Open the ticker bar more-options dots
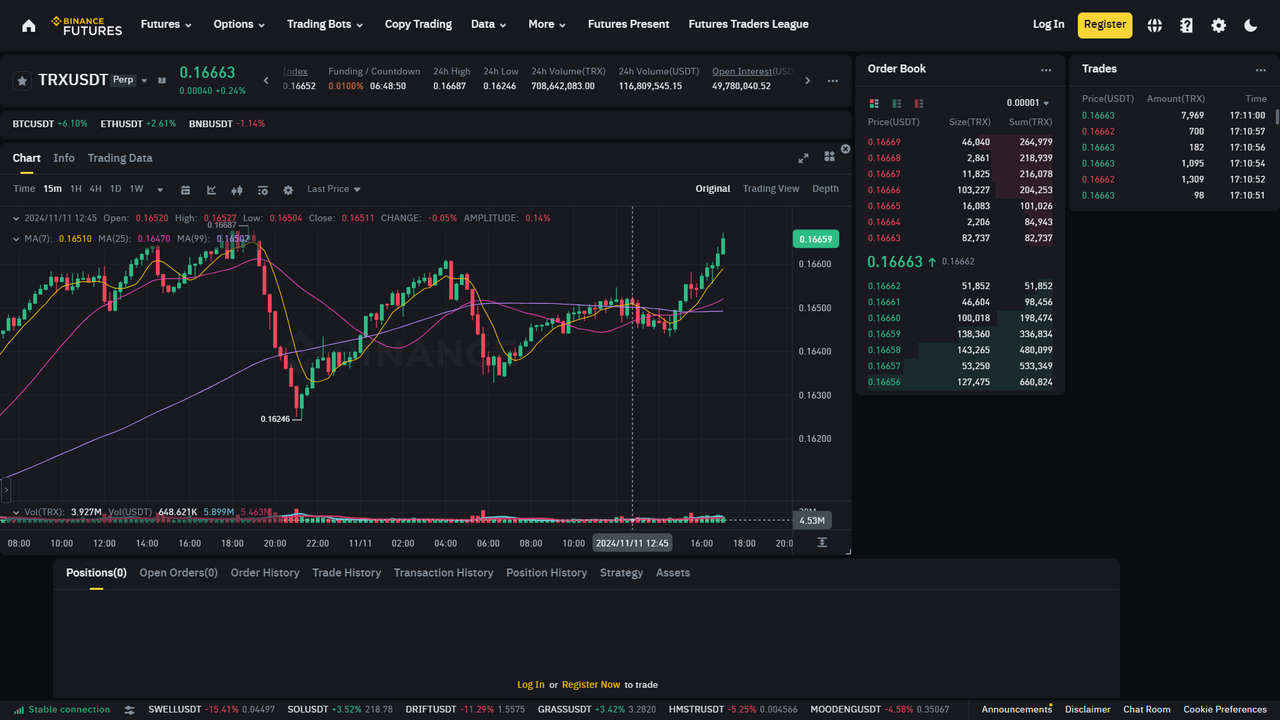The width and height of the screenshot is (1280, 720). click(x=832, y=81)
